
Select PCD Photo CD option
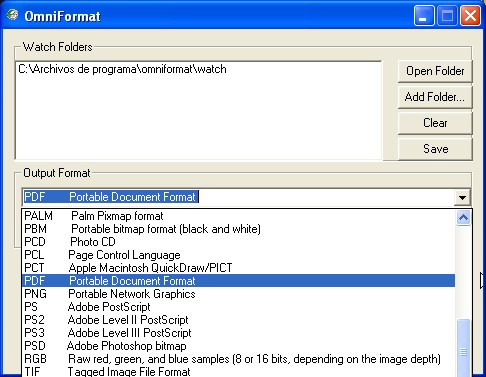(238, 242)
